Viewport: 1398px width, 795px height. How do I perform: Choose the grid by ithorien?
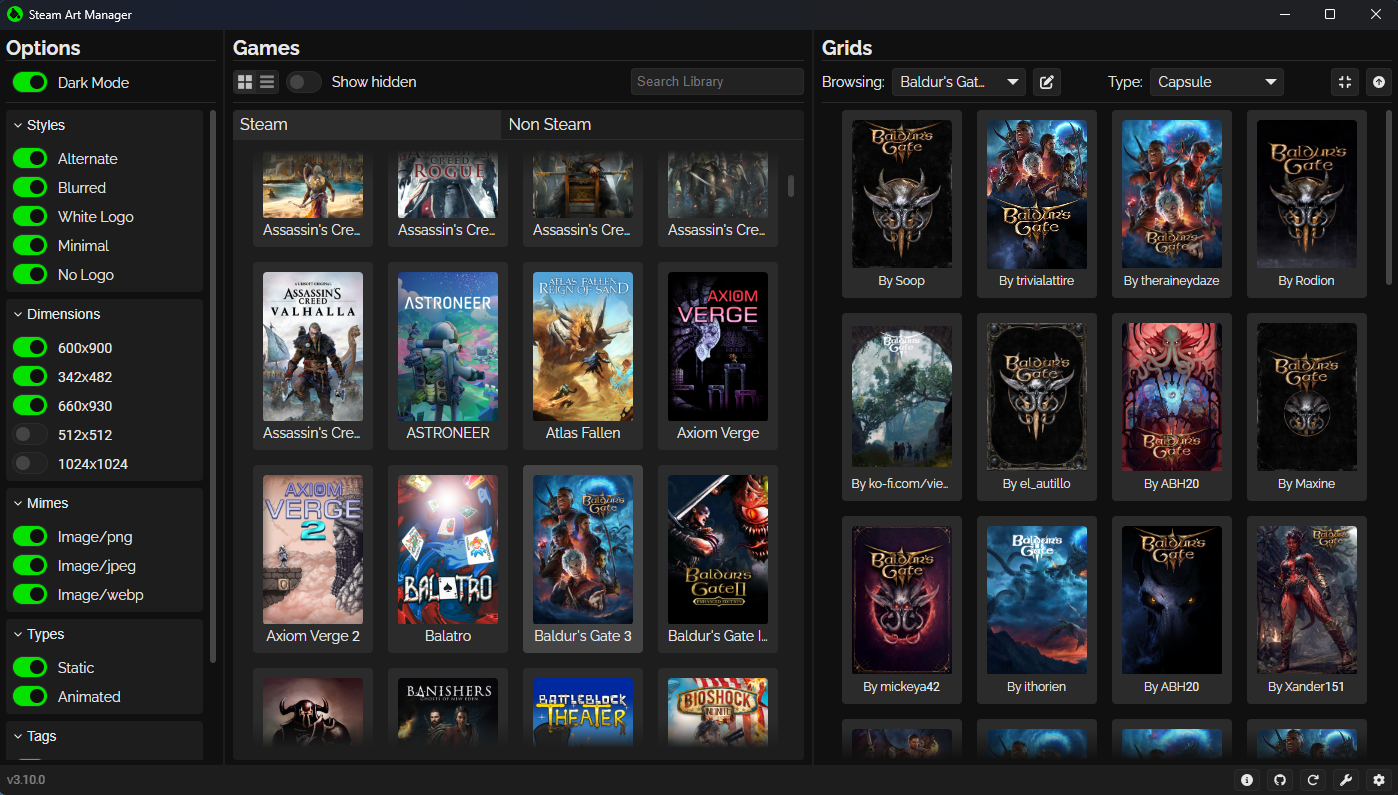pos(1037,610)
